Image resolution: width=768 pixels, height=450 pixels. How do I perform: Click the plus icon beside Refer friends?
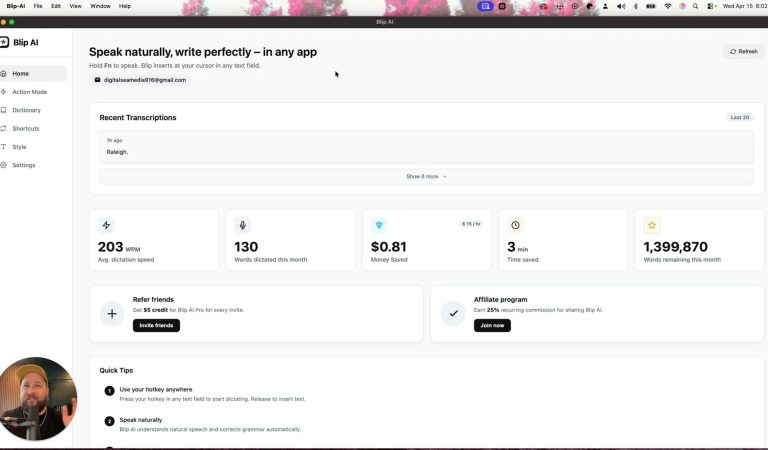click(113, 313)
